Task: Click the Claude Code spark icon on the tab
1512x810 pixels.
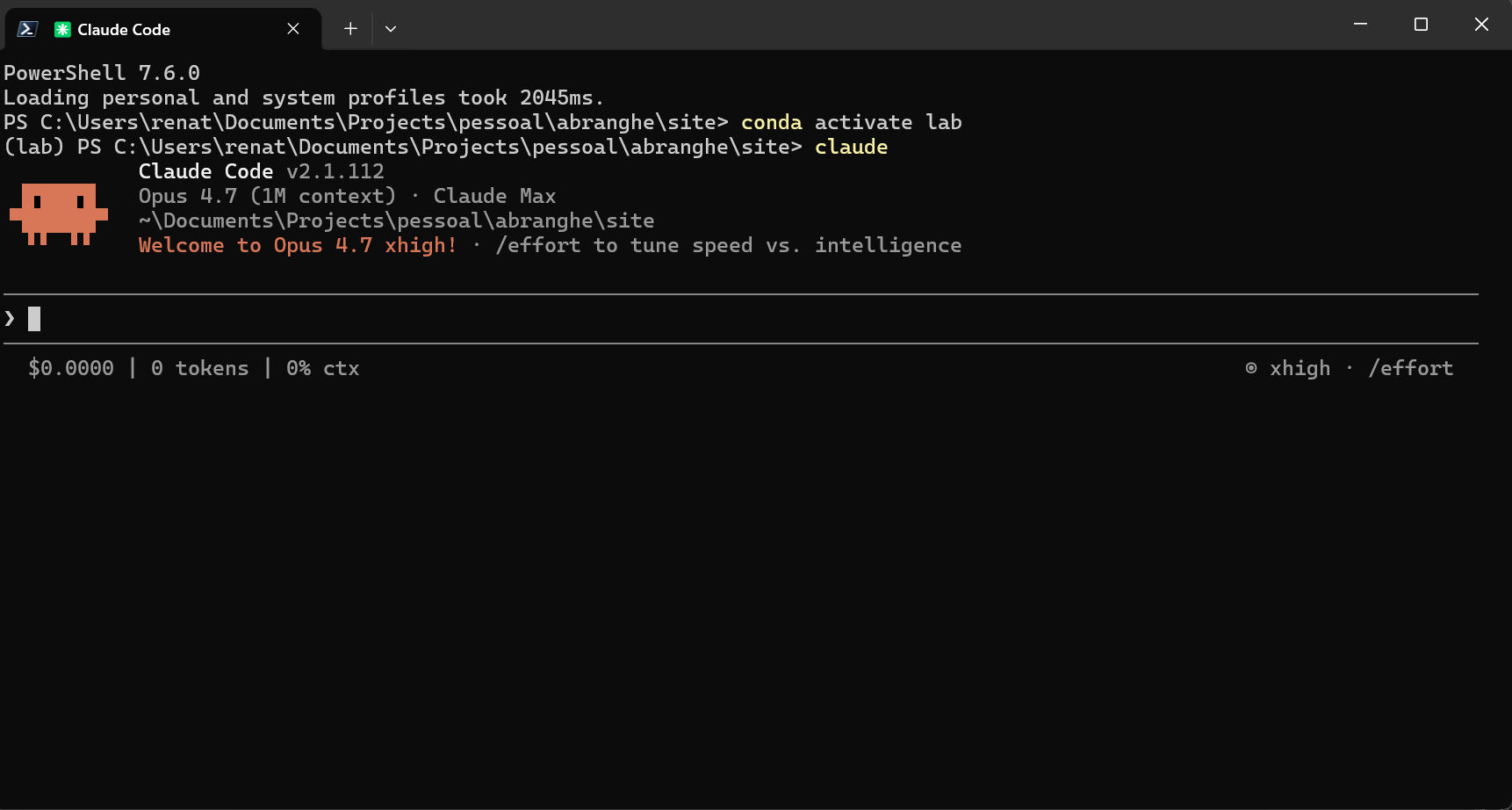Action: 61,28
